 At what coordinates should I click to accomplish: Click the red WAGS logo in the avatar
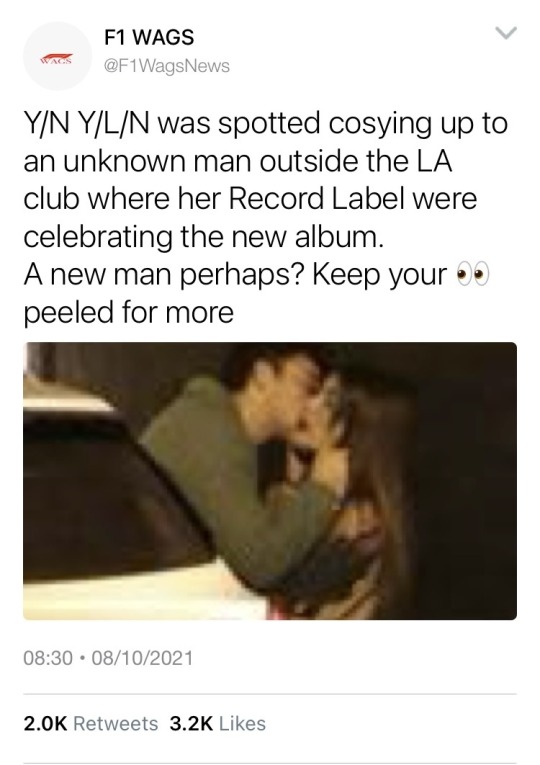57,60
